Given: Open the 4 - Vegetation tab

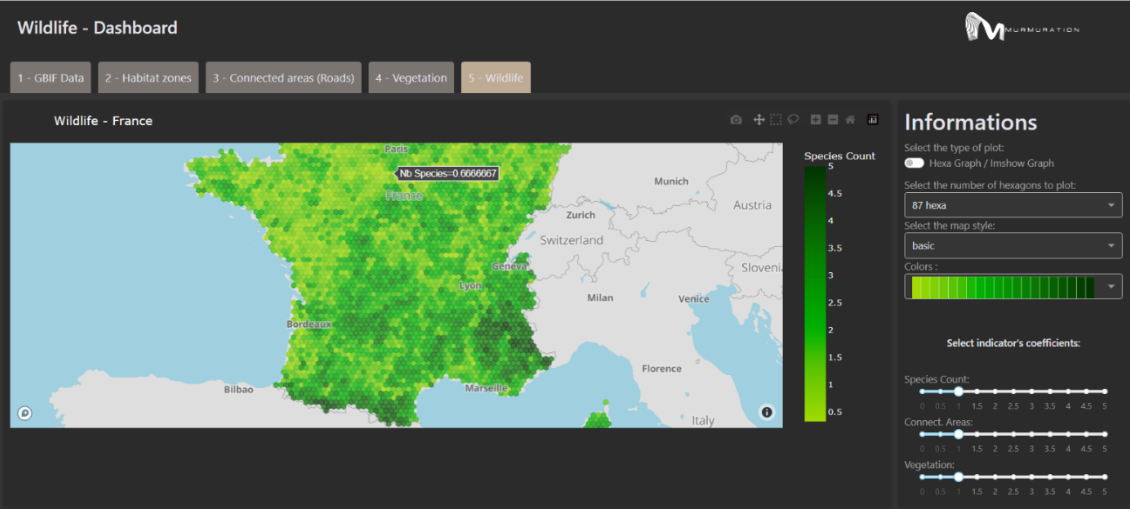Looking at the screenshot, I should [411, 78].
